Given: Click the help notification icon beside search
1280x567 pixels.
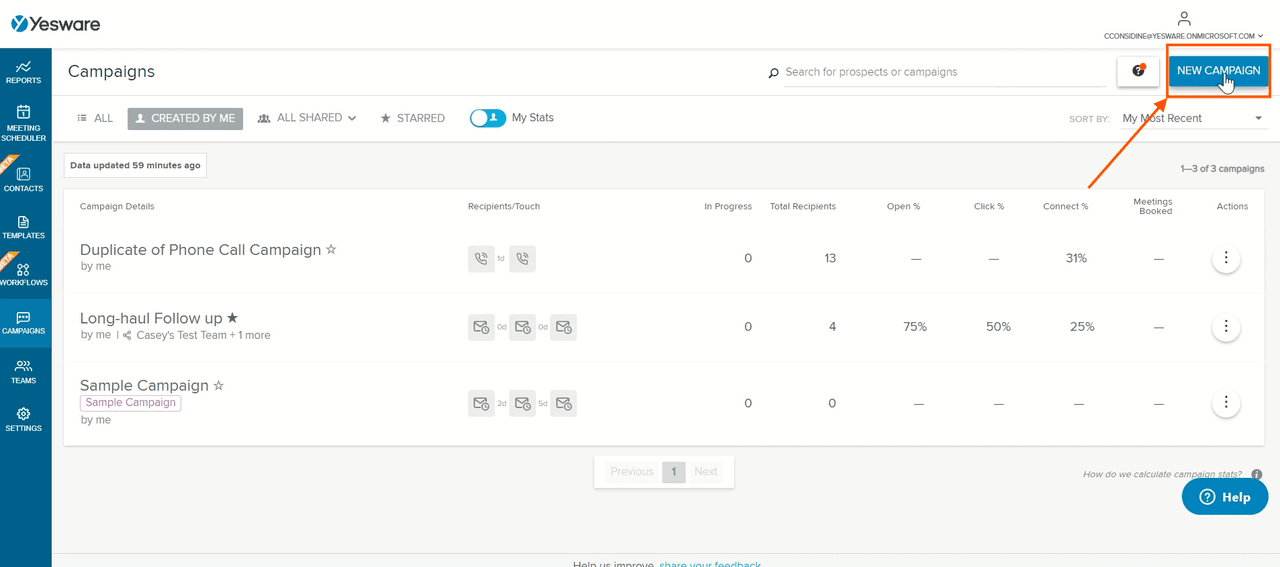Looking at the screenshot, I should point(1138,71).
